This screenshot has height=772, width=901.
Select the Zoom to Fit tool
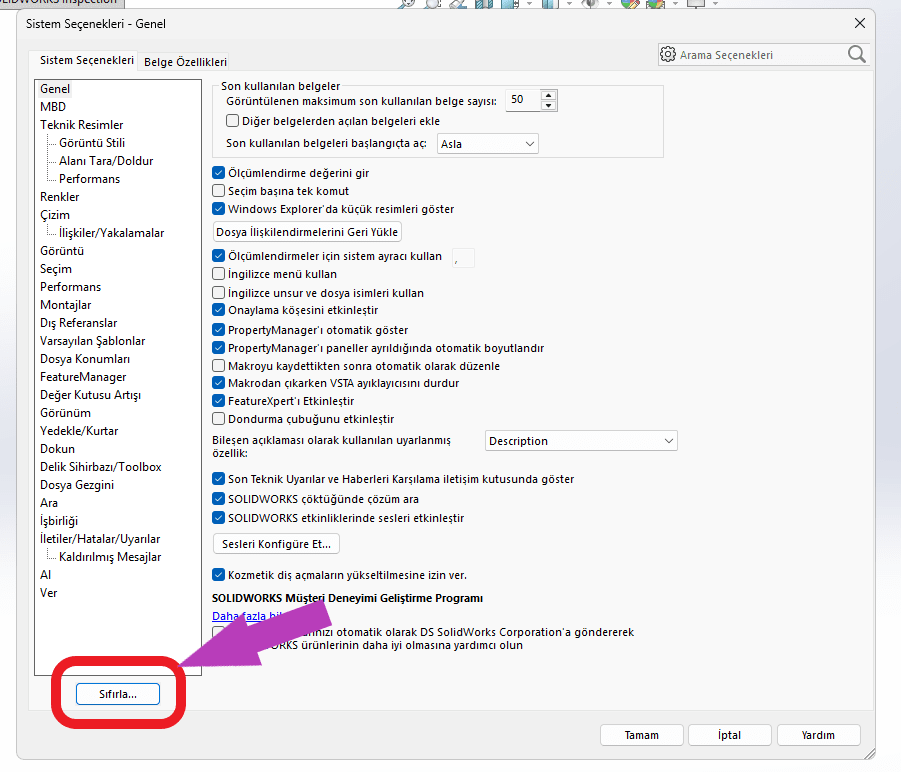click(406, 5)
